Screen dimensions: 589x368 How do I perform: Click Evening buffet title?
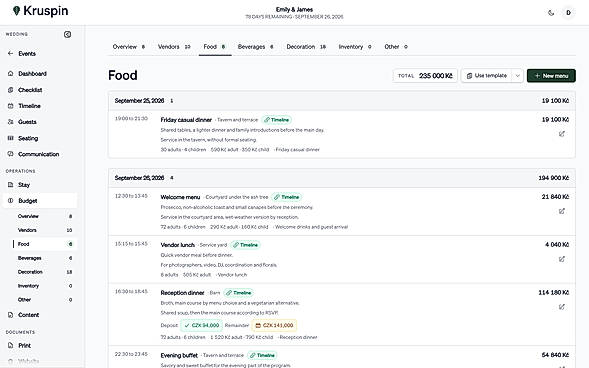(x=179, y=355)
